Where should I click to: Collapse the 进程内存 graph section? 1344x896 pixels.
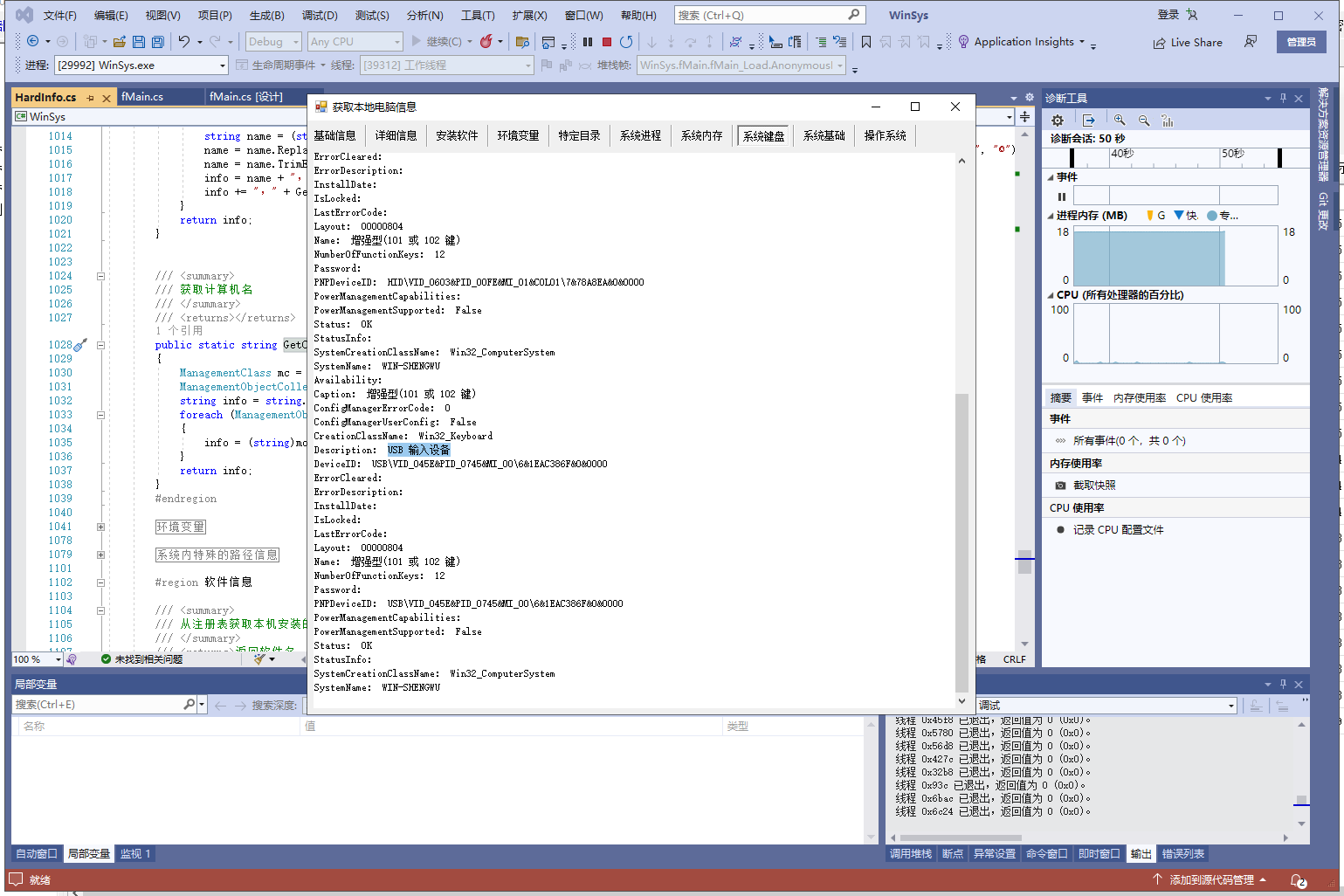(x=1051, y=216)
